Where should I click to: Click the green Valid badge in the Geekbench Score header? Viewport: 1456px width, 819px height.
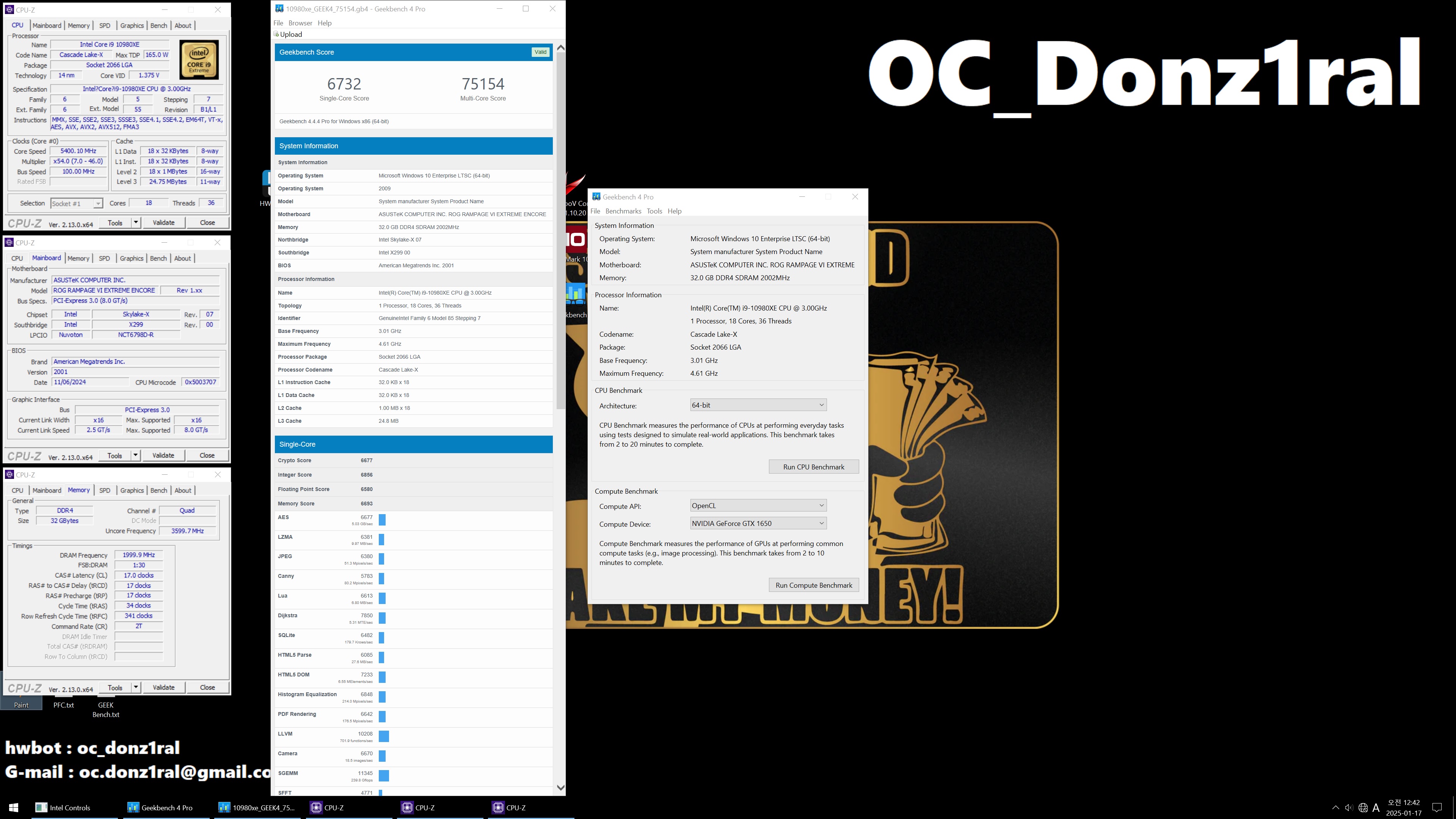pos(540,52)
